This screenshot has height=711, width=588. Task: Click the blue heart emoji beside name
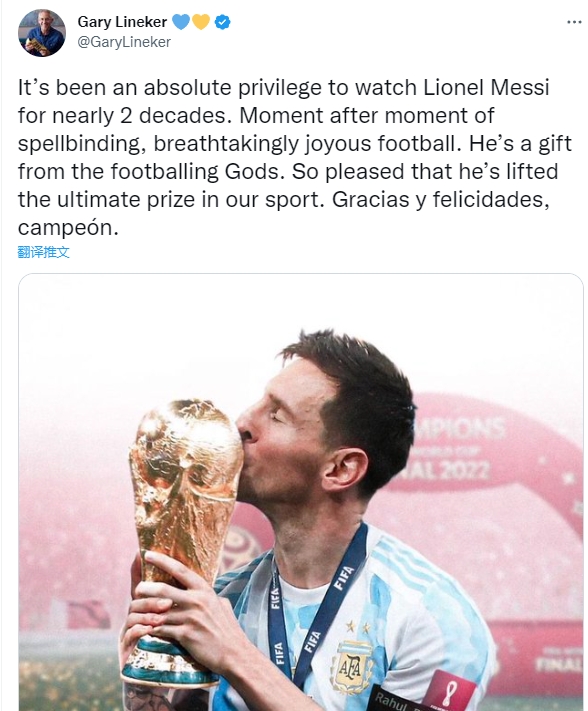coord(181,22)
